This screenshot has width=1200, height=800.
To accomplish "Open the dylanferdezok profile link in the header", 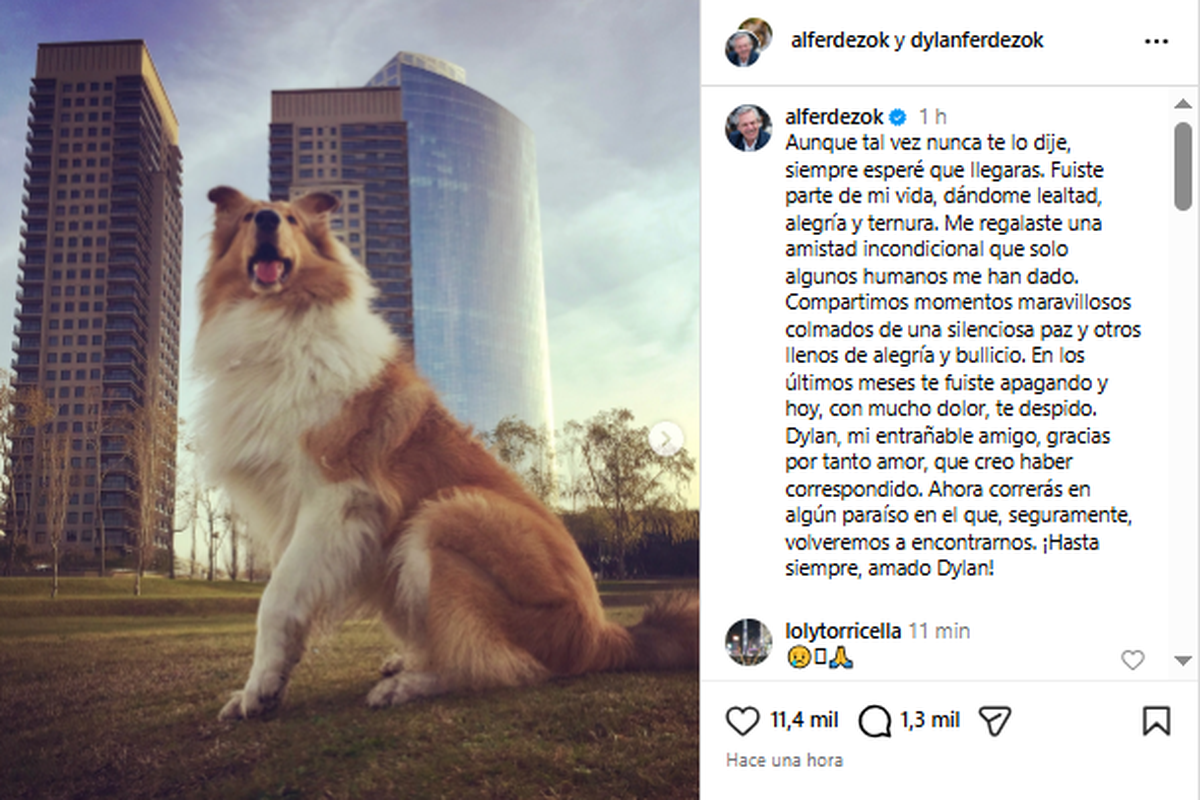I will [978, 41].
